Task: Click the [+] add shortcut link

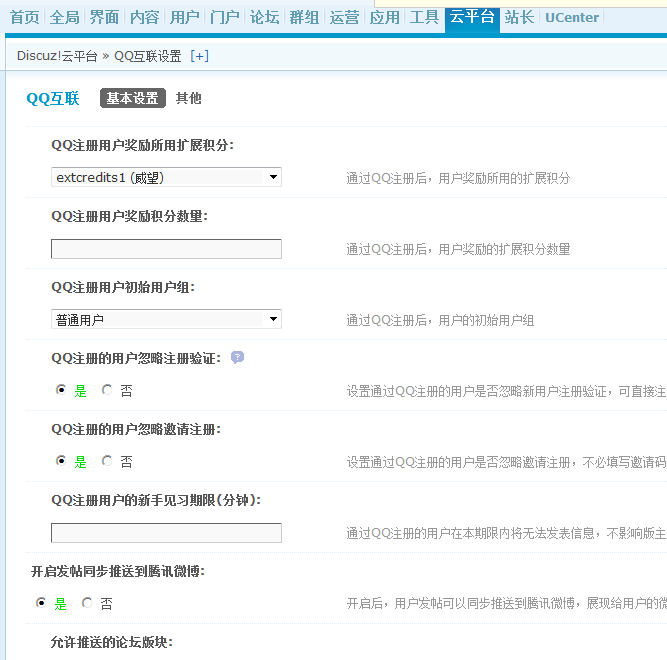Action: (x=199, y=56)
